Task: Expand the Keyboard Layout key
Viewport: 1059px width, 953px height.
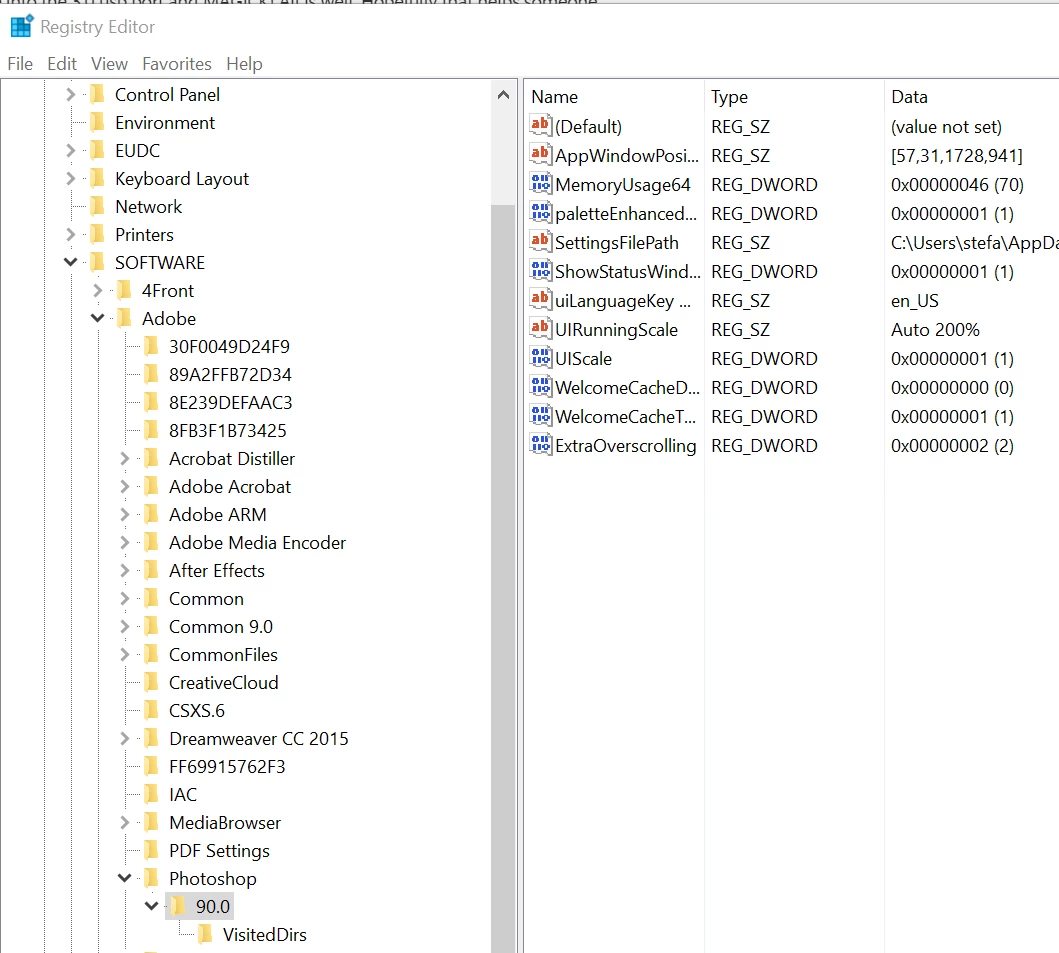Action: click(71, 178)
